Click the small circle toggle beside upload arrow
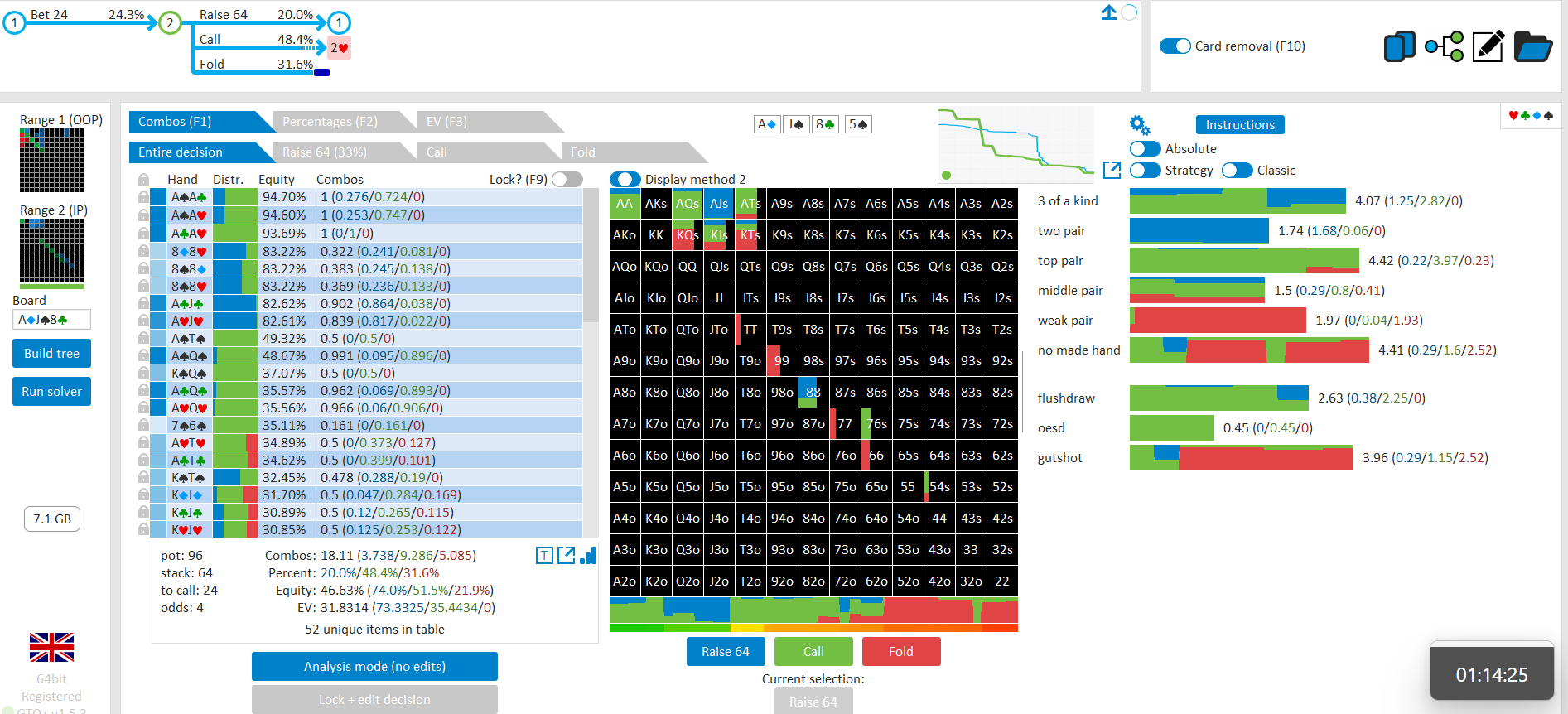This screenshot has width=1568, height=714. click(x=1129, y=12)
